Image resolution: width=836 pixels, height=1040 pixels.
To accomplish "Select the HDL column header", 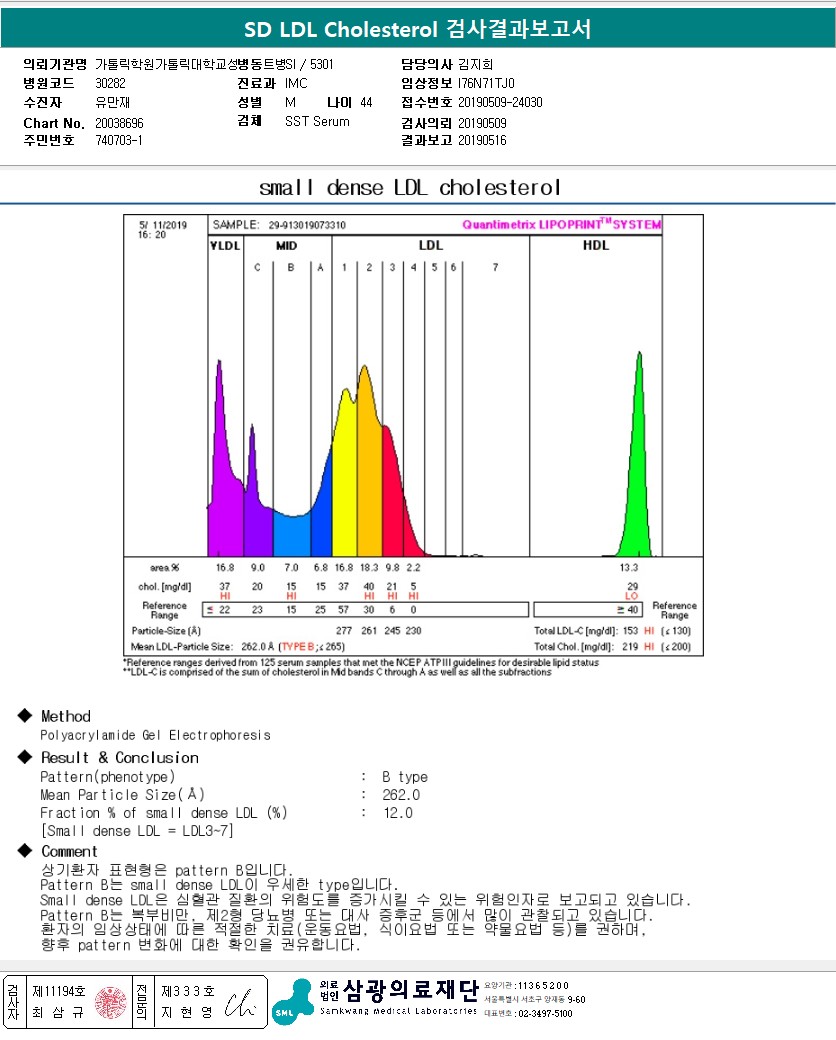I will (596, 245).
